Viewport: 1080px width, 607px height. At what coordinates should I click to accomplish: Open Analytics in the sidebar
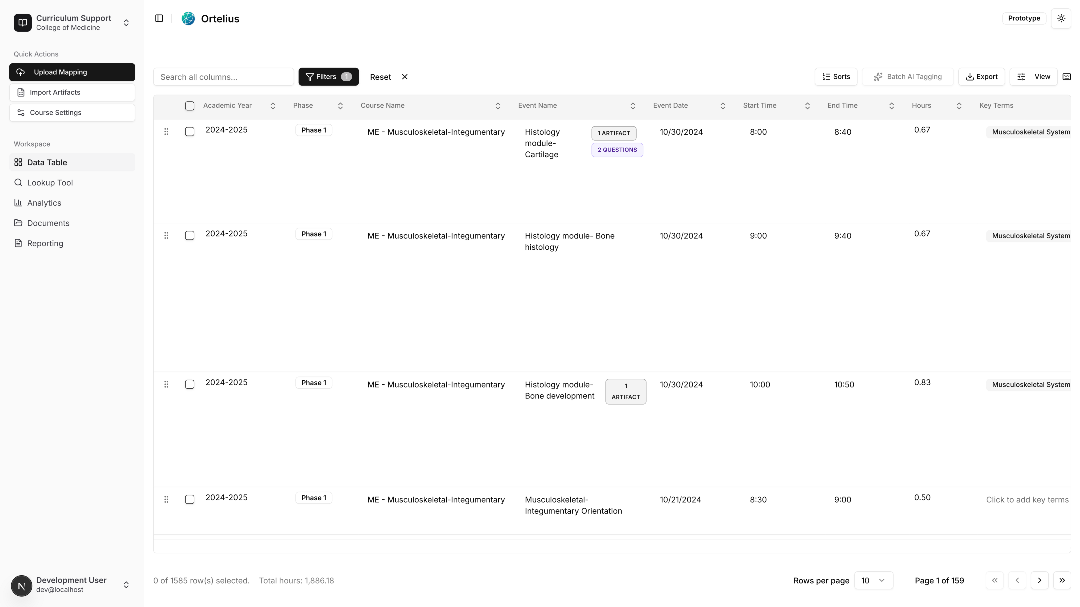tap(44, 203)
